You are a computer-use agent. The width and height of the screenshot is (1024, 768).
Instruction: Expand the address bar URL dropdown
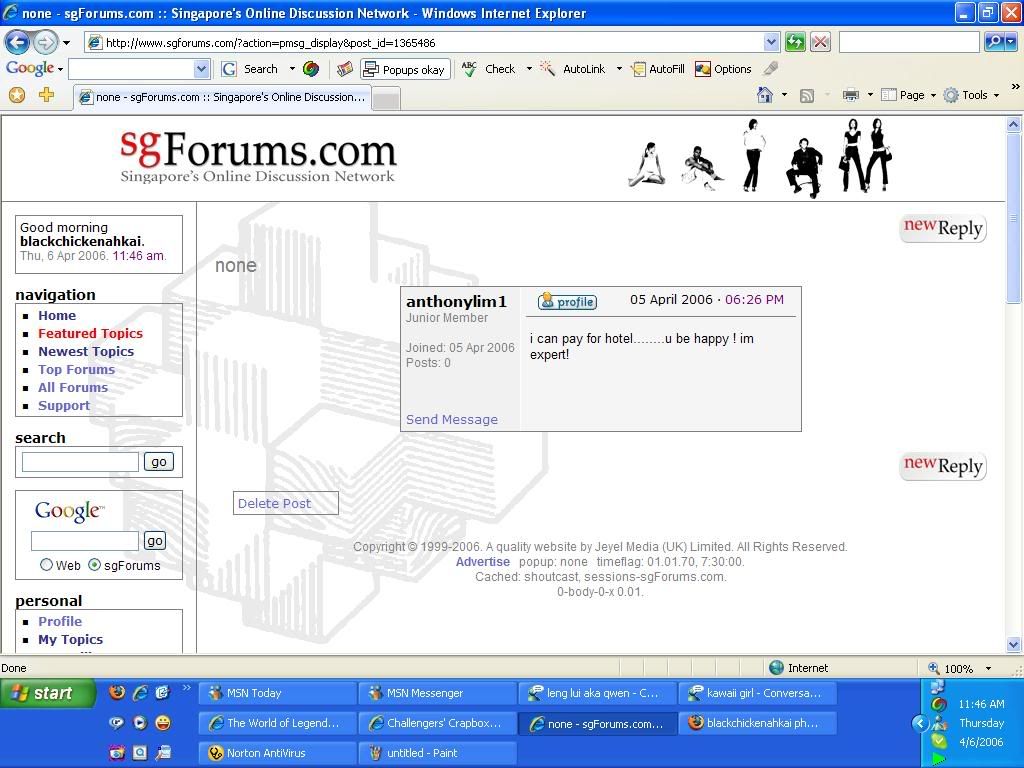tap(771, 42)
